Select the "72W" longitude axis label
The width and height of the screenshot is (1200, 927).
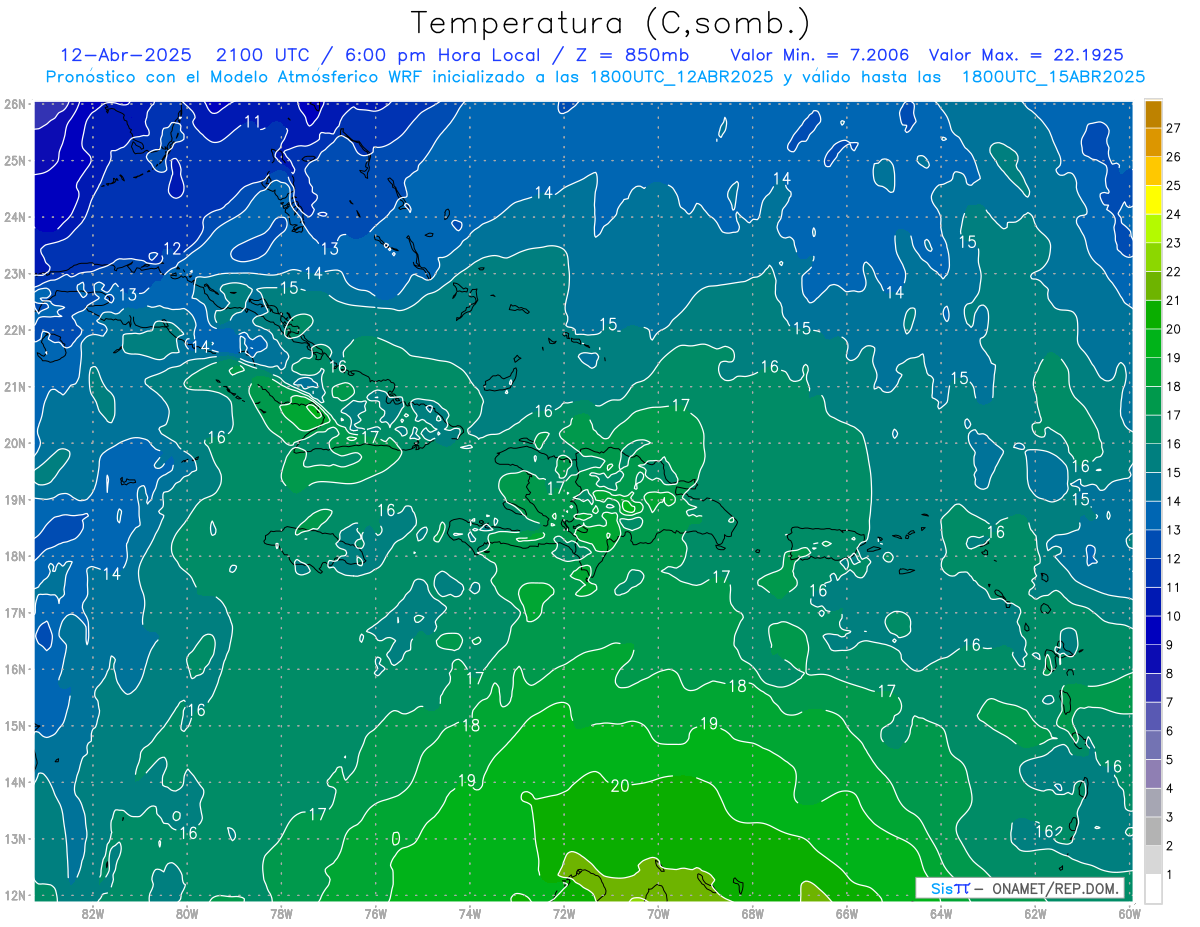[x=564, y=913]
